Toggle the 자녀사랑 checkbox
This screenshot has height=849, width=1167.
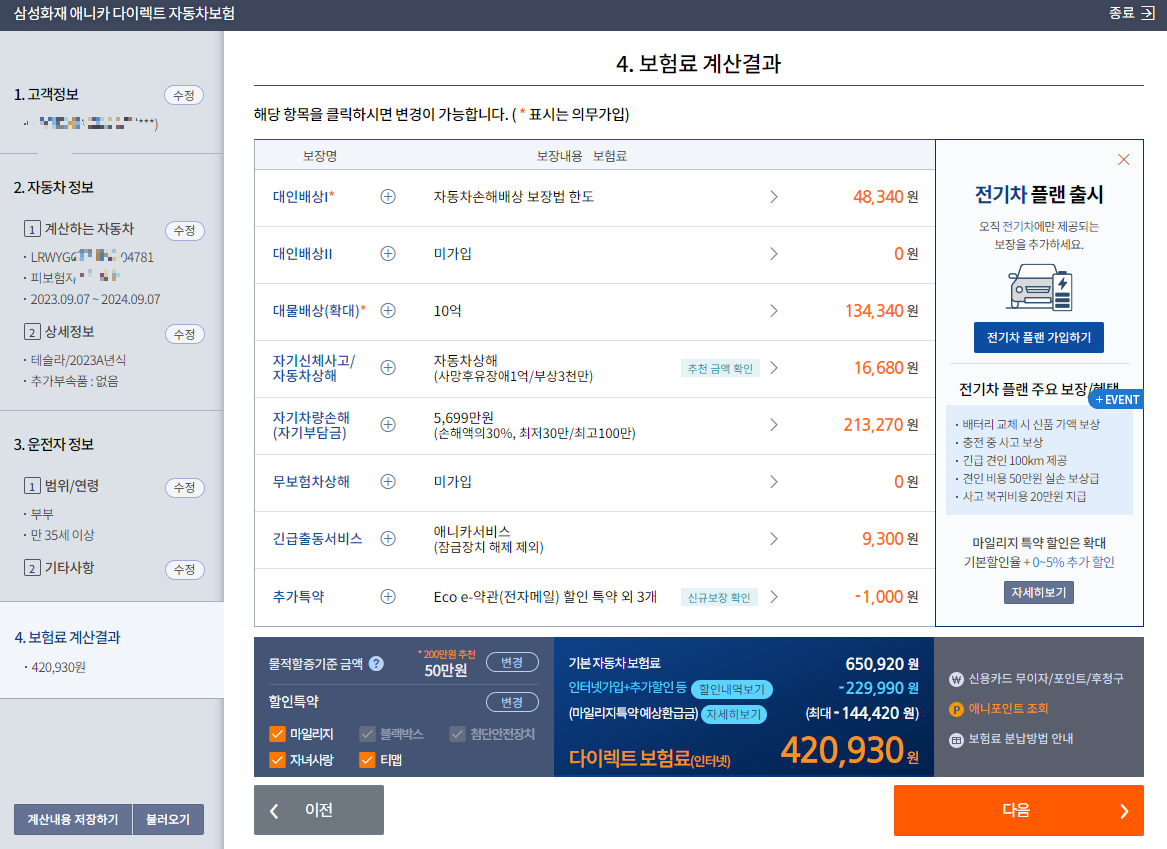[277, 760]
